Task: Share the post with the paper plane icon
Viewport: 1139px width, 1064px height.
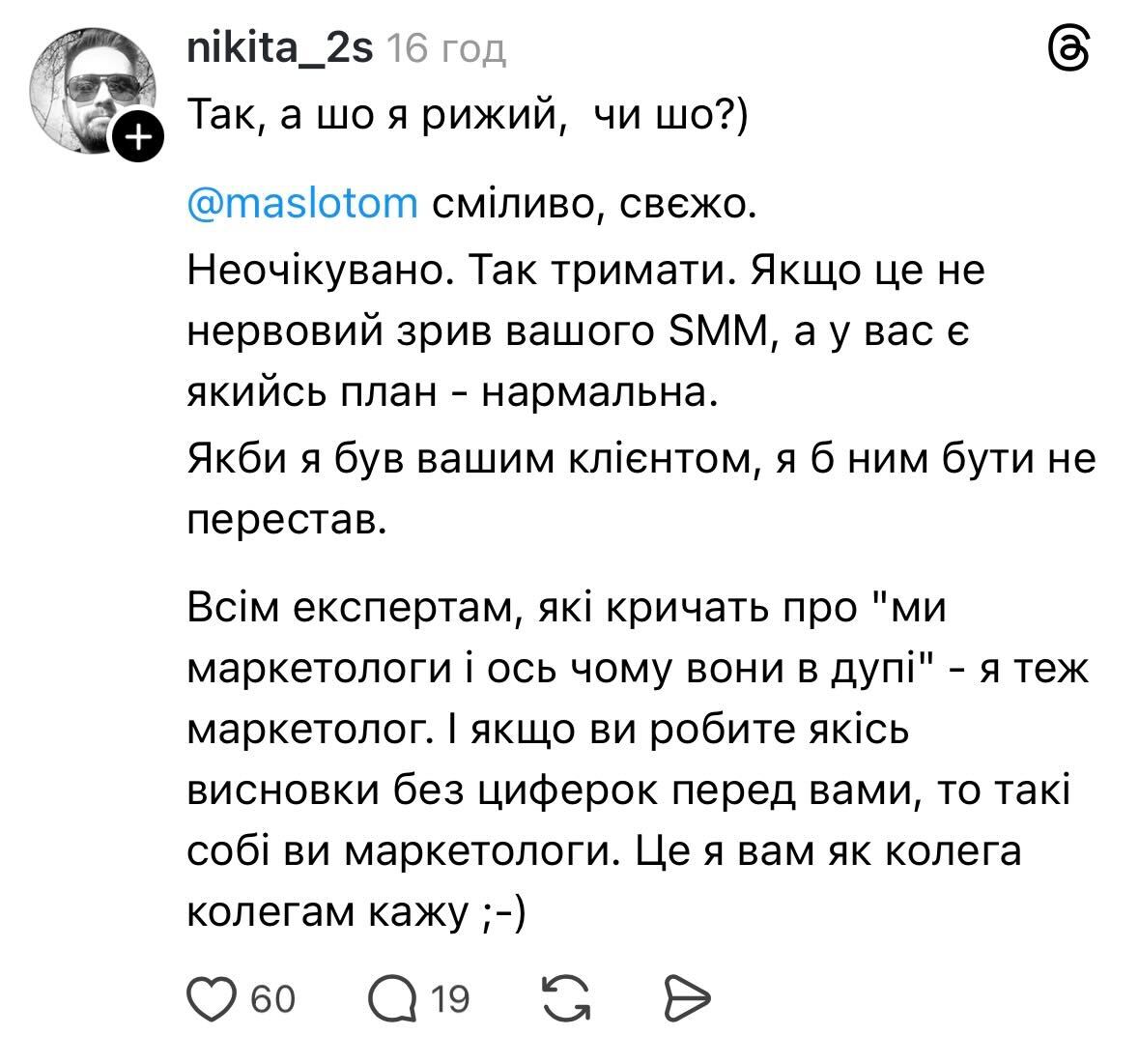Action: point(687,997)
